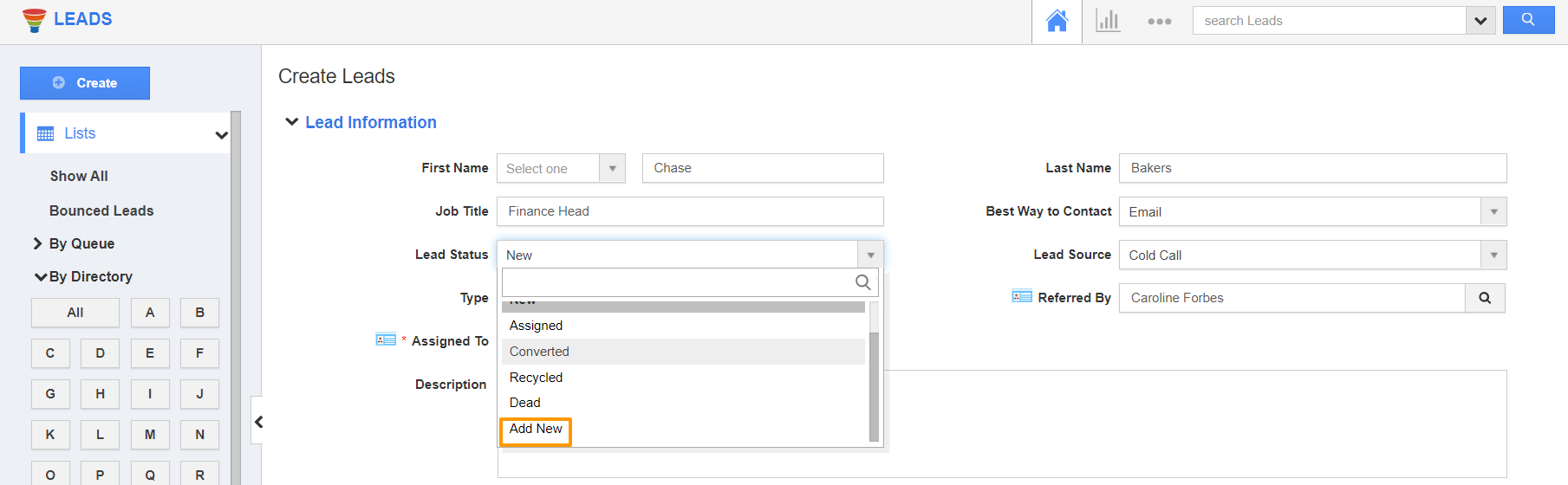This screenshot has width=1568, height=485.
Task: Collapse the left sidebar with arrow handle
Action: coord(258,422)
